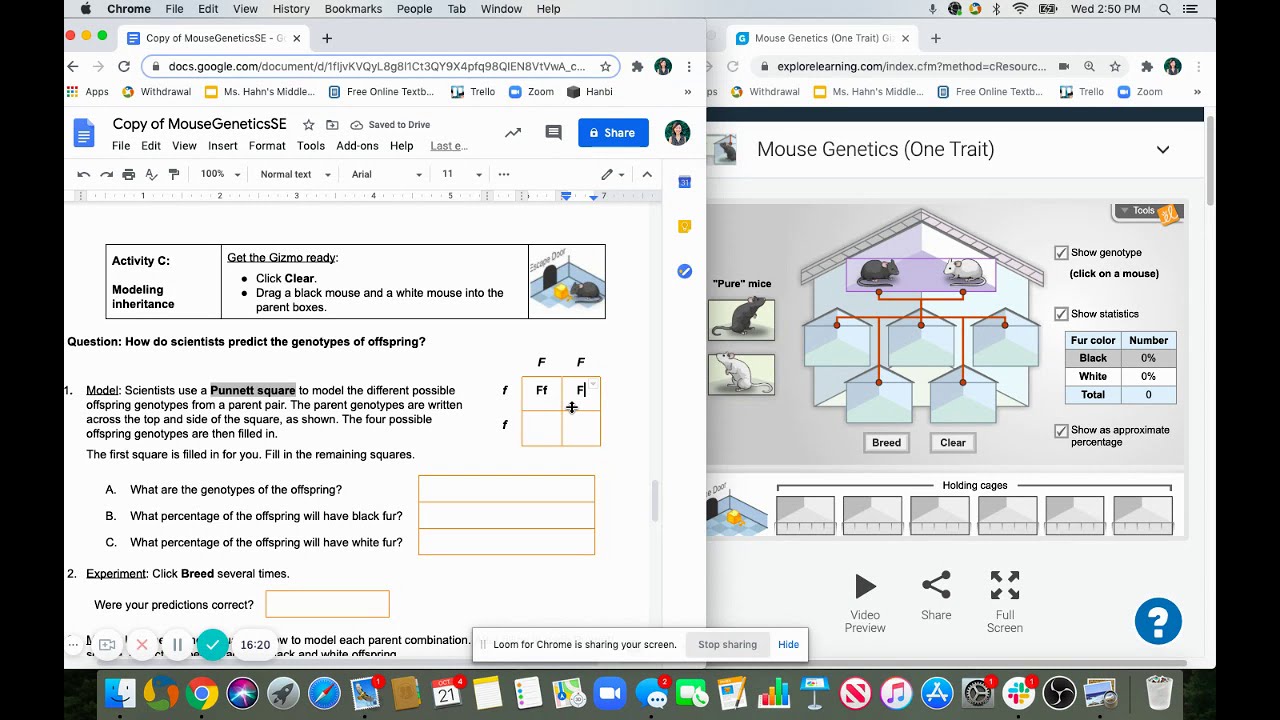Viewport: 1280px width, 720px height.
Task: Toggle Show genotype checkbox
Action: (1061, 253)
